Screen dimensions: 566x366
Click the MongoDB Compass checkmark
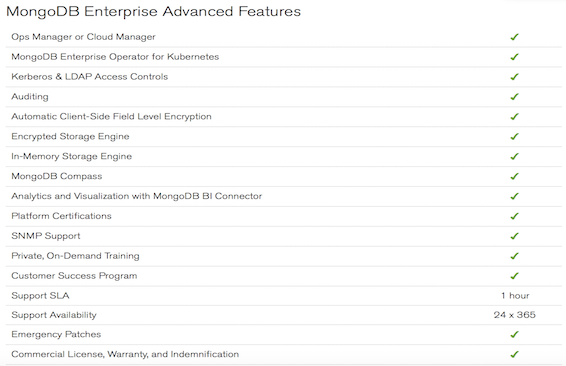(x=514, y=176)
